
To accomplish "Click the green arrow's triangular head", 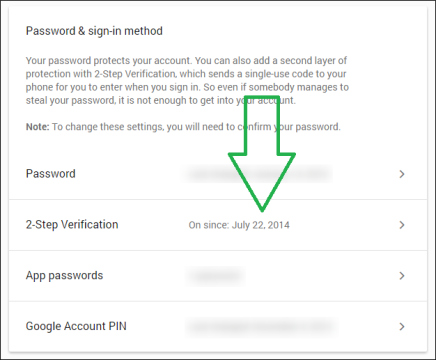I will [x=262, y=178].
